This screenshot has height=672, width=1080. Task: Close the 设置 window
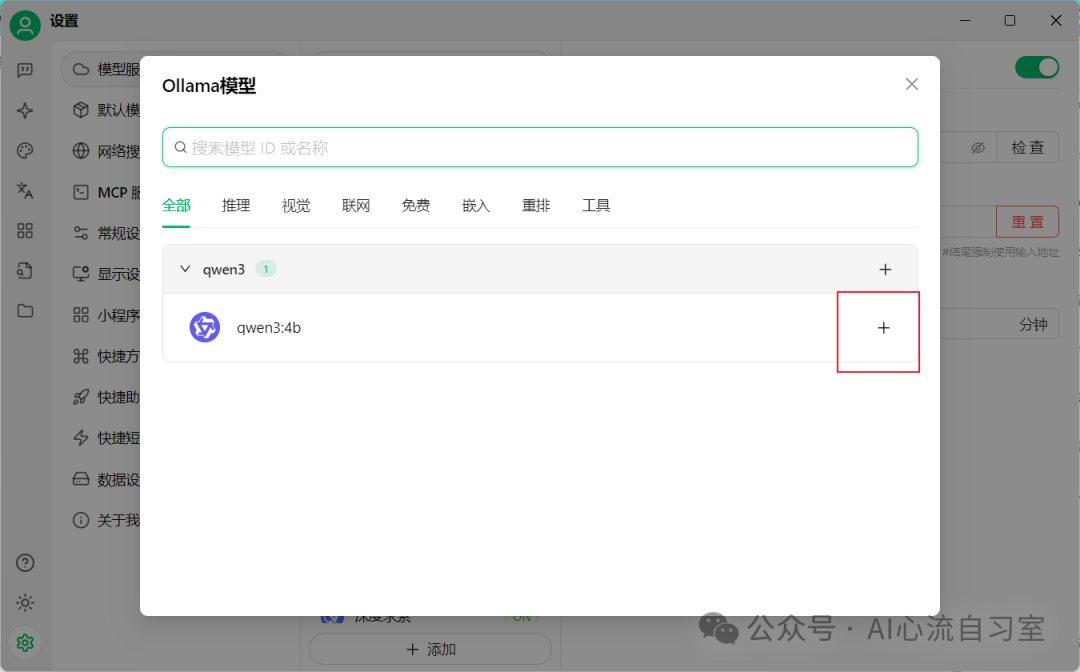(1056, 21)
